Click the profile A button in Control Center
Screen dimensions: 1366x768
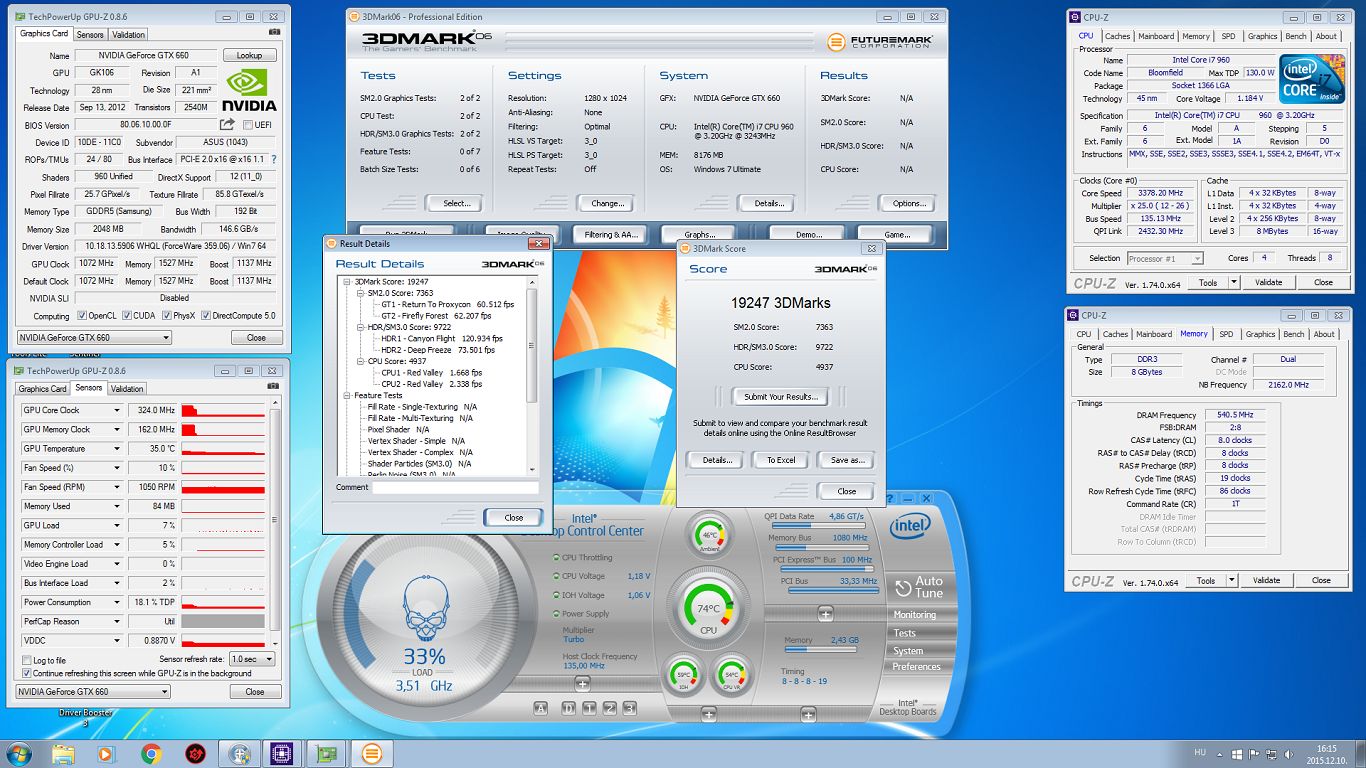click(541, 708)
